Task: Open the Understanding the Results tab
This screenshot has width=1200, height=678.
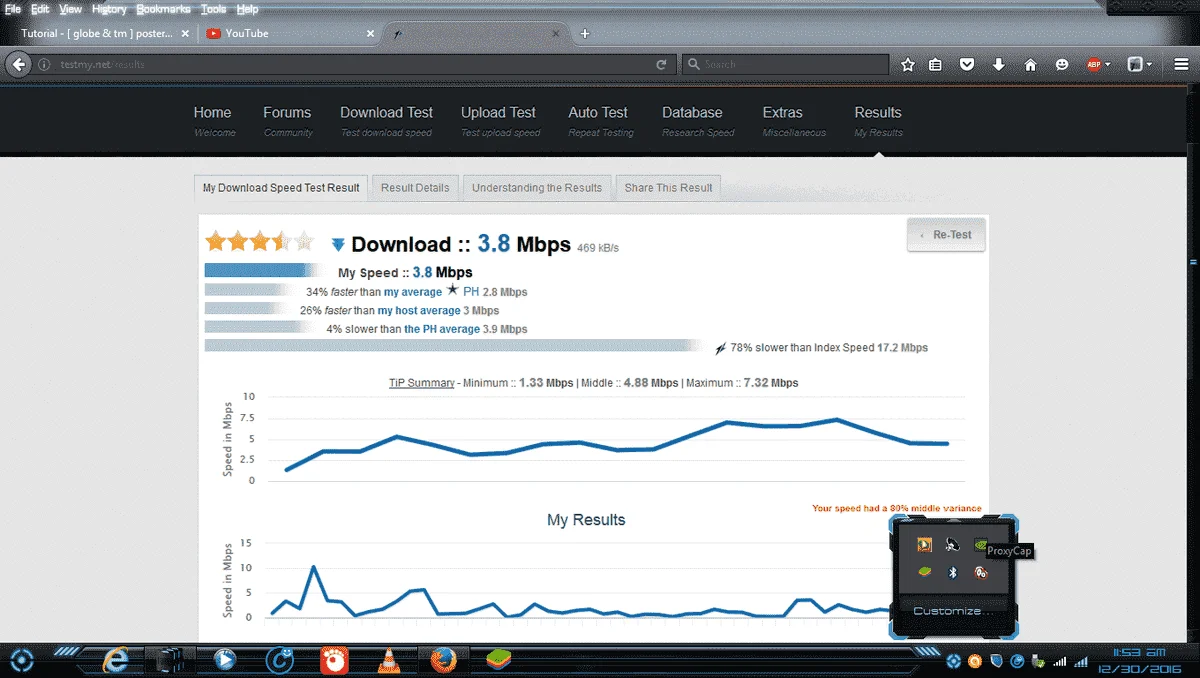Action: 537,187
